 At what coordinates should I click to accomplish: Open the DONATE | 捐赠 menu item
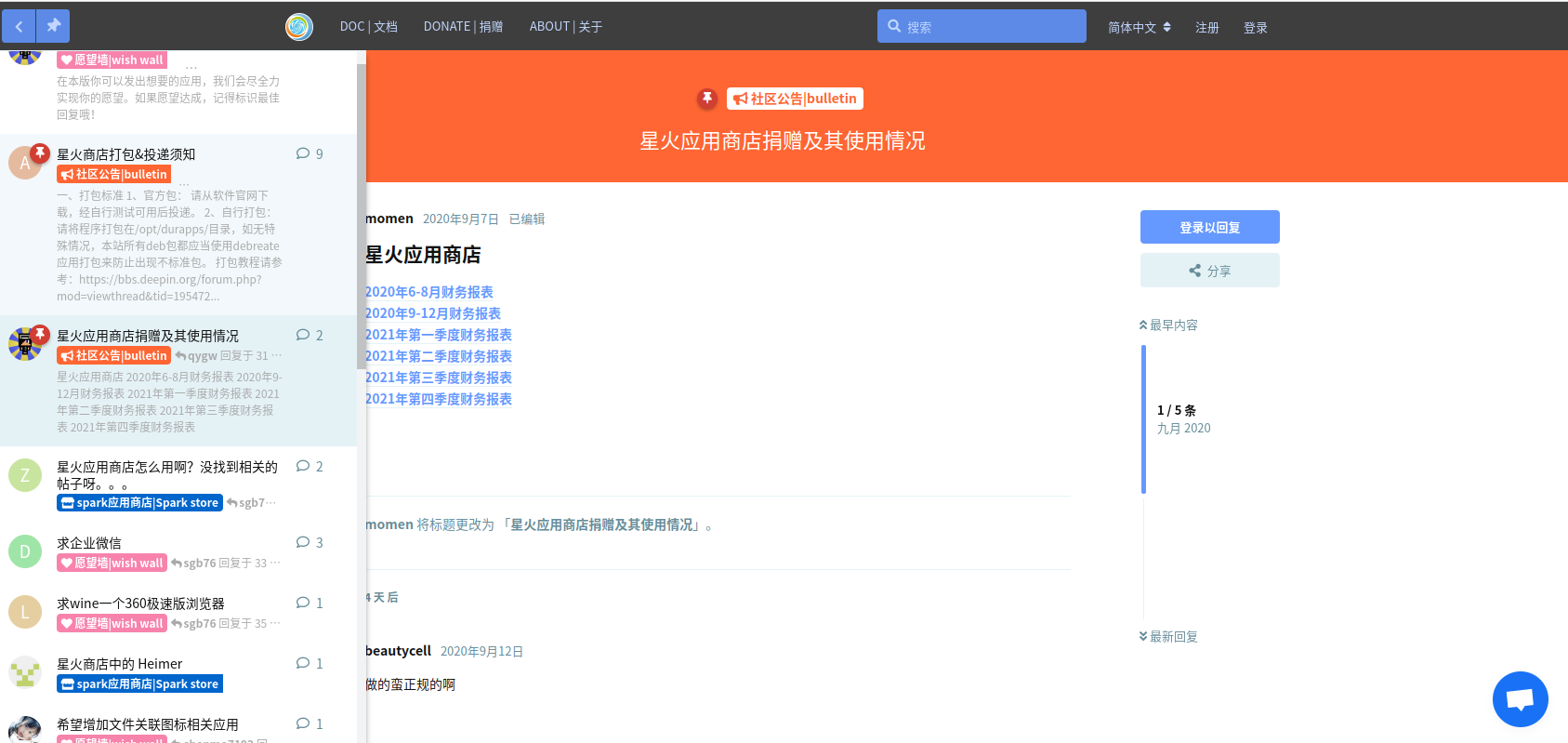(463, 27)
